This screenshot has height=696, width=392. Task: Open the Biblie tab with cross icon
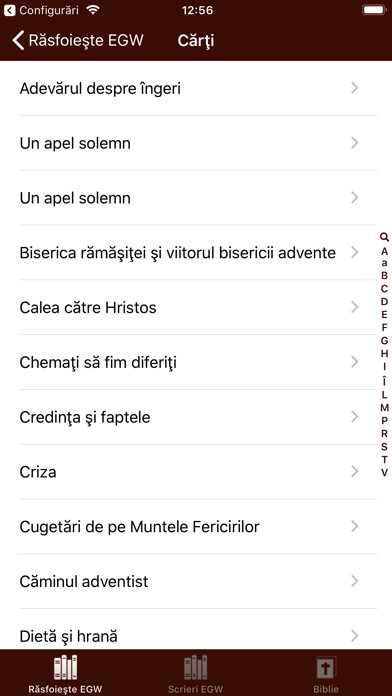[326, 673]
